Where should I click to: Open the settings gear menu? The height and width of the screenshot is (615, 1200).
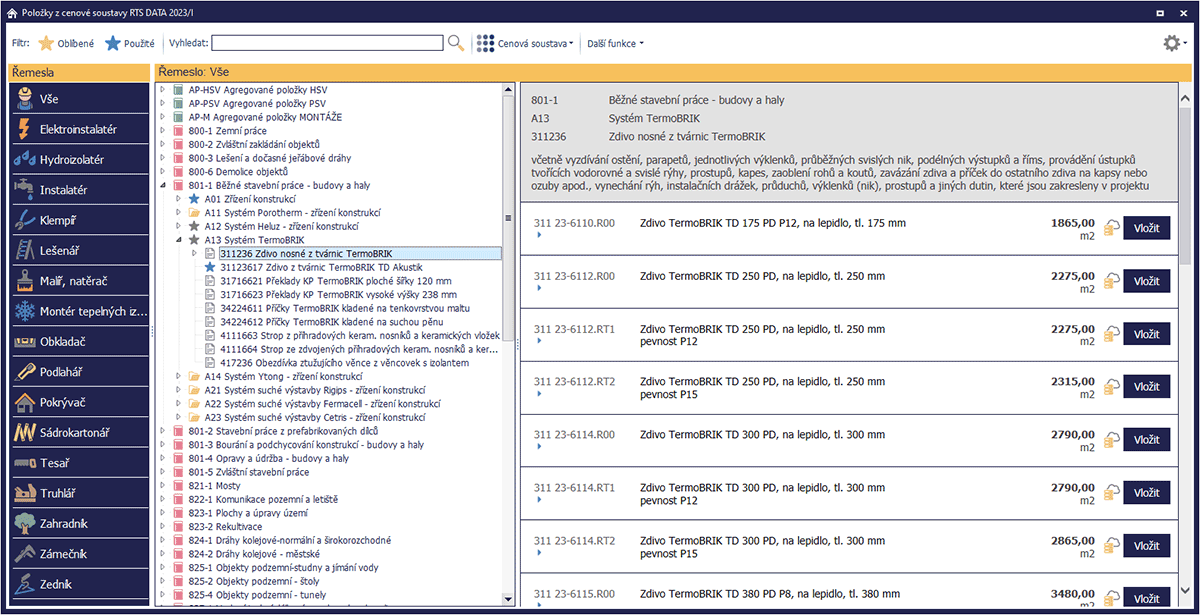[x=1175, y=43]
